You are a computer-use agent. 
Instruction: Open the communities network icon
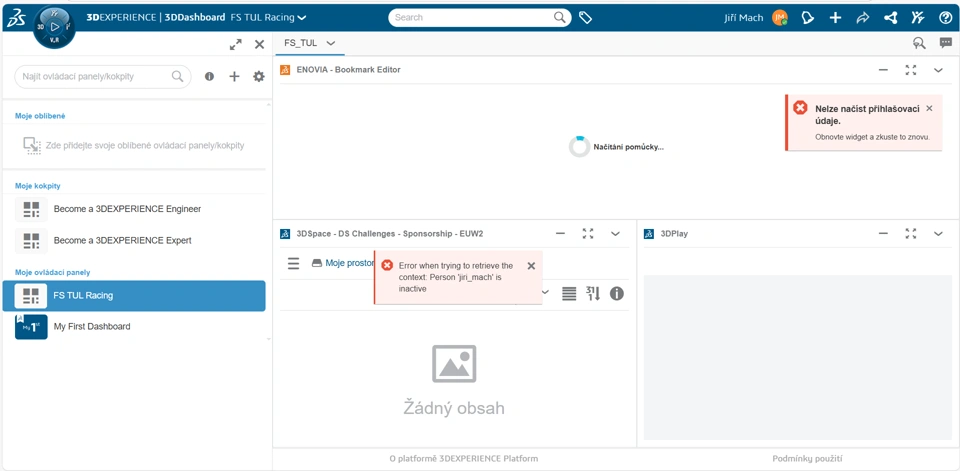(890, 18)
